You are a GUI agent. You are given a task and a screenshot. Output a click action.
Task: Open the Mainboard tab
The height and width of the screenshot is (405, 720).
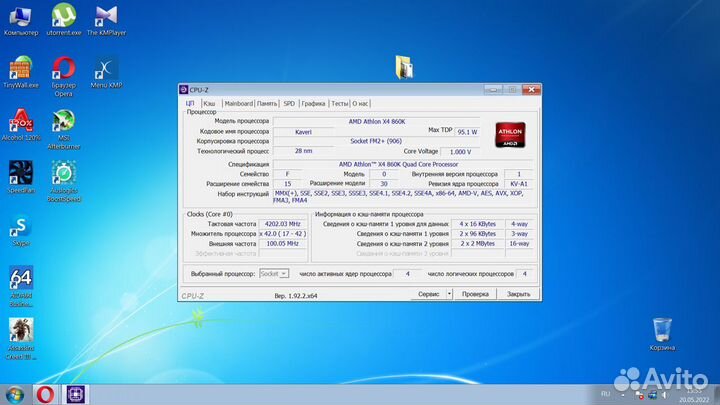(238, 104)
